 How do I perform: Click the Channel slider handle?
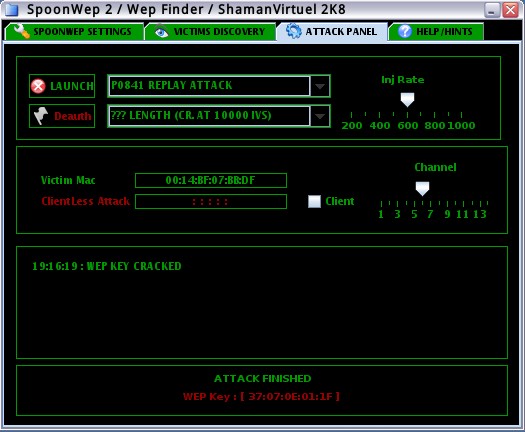pyautogui.click(x=422, y=189)
